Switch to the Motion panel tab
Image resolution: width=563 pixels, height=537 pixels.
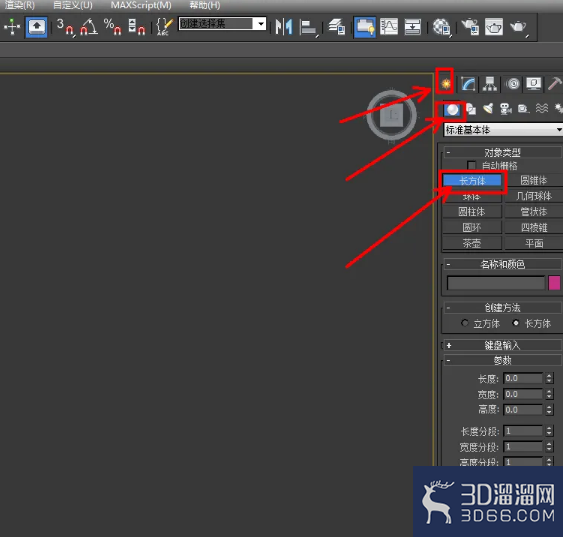click(513, 84)
